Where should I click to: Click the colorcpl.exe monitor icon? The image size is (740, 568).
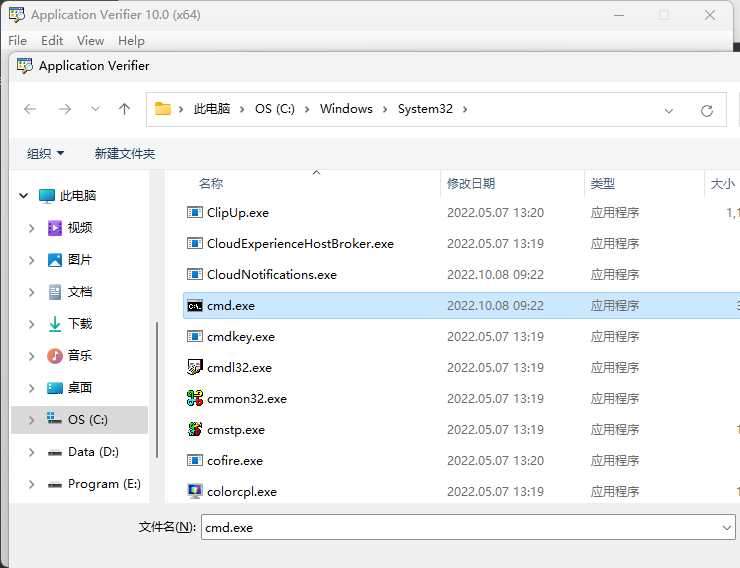pos(194,492)
